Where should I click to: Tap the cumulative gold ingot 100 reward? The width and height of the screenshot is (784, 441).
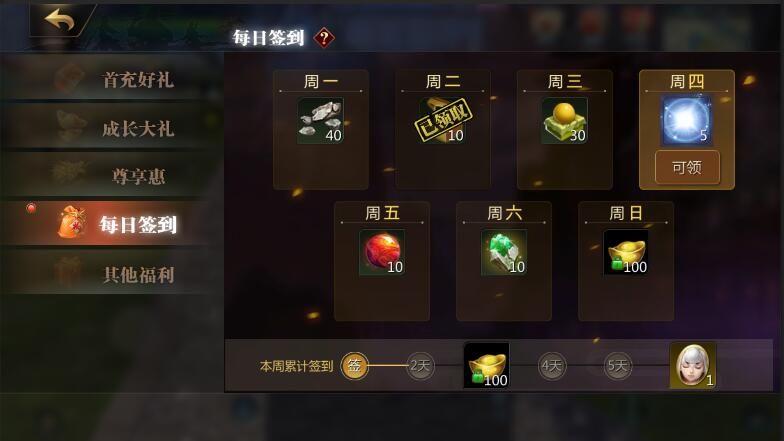tap(486, 366)
